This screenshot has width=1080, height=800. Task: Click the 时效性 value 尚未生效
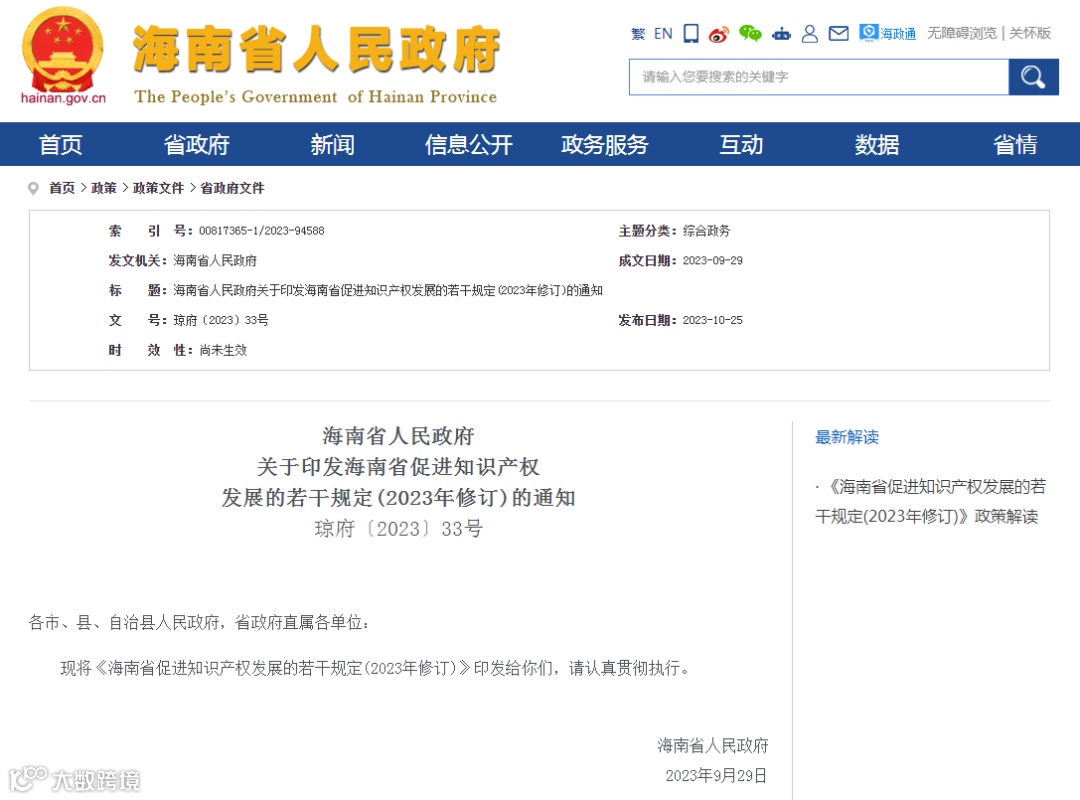pyautogui.click(x=223, y=350)
